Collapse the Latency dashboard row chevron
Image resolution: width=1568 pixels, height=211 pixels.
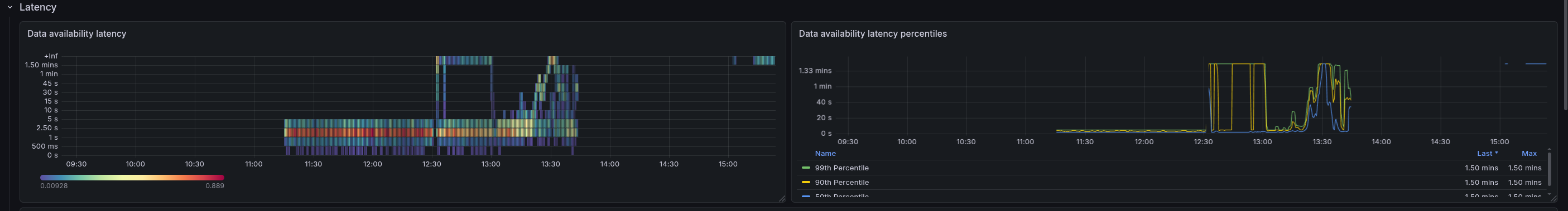click(x=9, y=7)
